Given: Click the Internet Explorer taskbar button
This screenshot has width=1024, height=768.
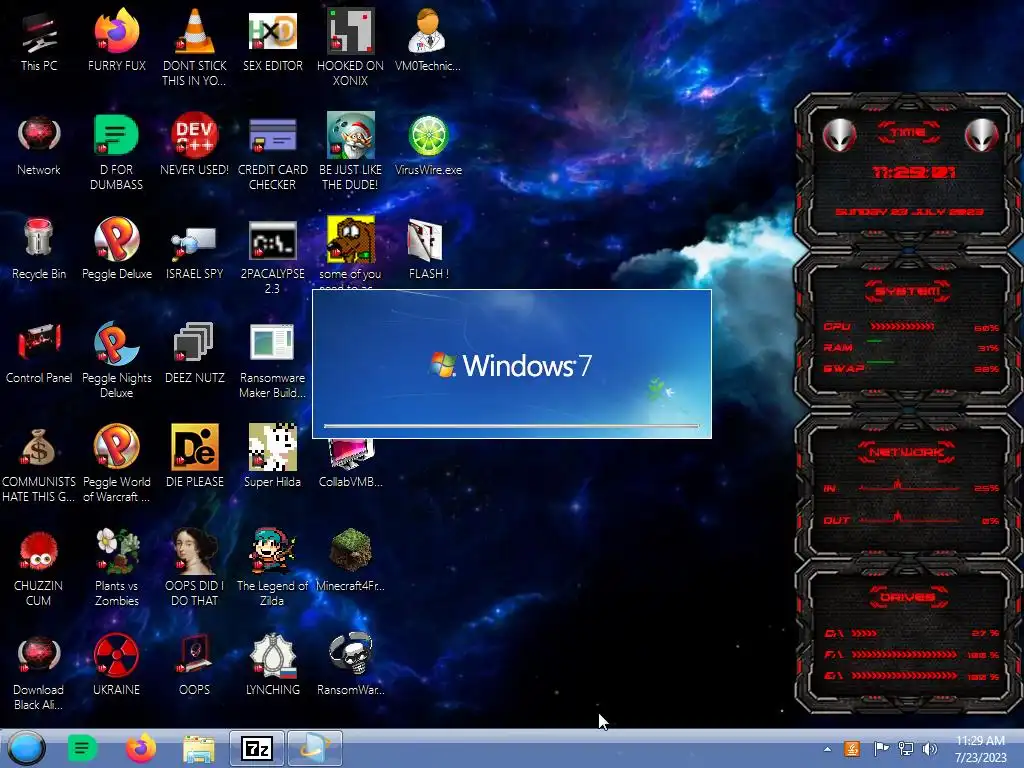Looking at the screenshot, I should [314, 748].
